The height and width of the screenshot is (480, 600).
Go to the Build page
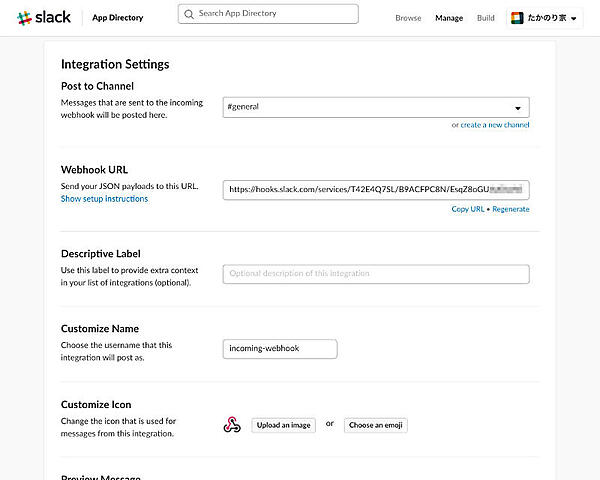(486, 18)
